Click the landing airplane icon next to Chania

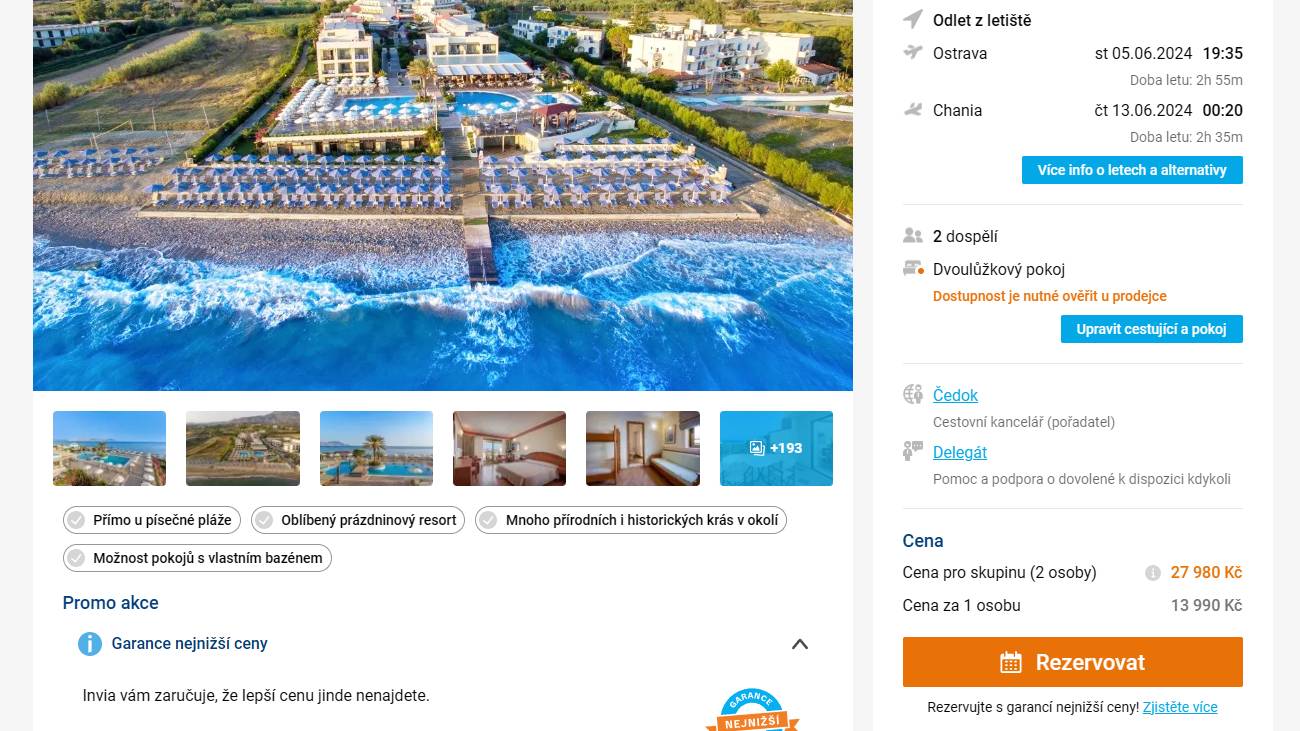click(x=912, y=110)
